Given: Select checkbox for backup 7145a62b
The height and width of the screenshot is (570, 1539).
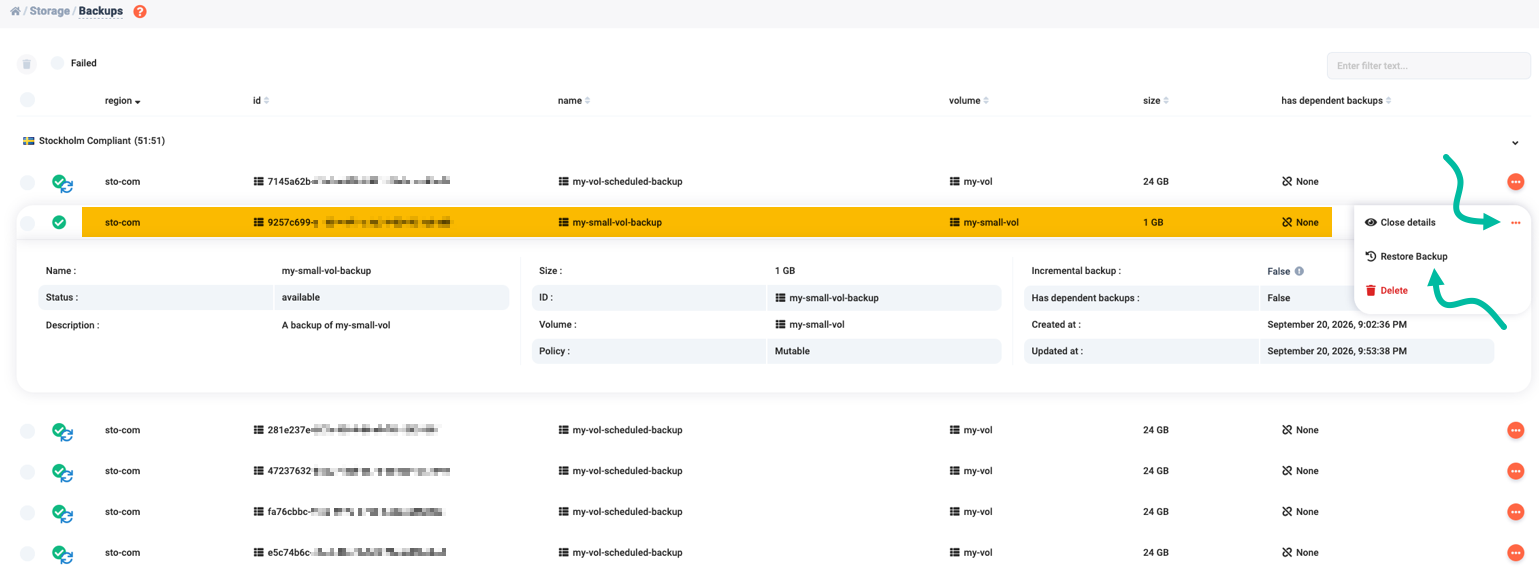Looking at the screenshot, I should click(27, 182).
